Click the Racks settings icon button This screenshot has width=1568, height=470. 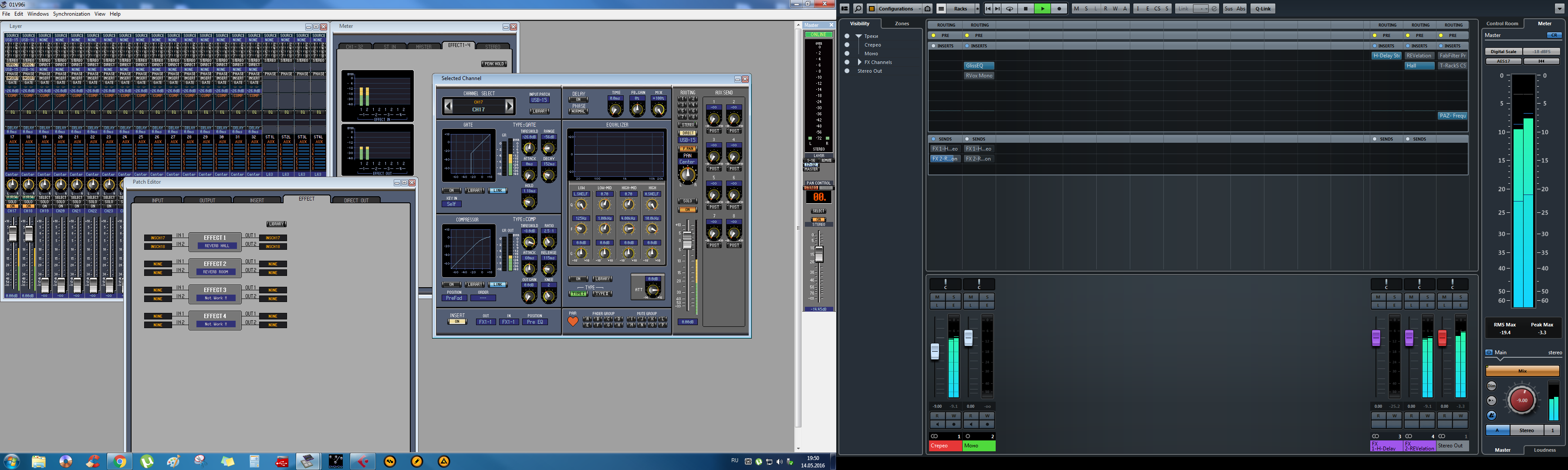pos(941,9)
